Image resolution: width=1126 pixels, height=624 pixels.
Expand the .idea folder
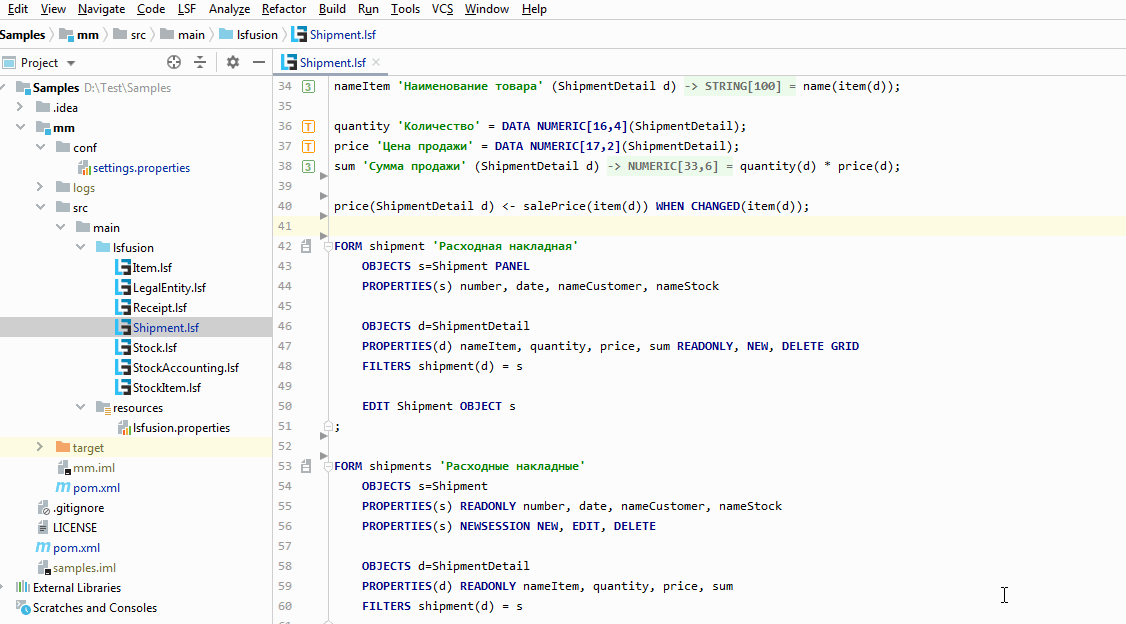pos(20,108)
